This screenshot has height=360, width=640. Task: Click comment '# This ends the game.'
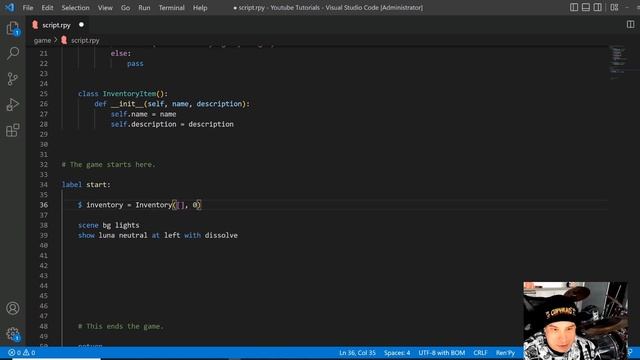click(x=121, y=327)
